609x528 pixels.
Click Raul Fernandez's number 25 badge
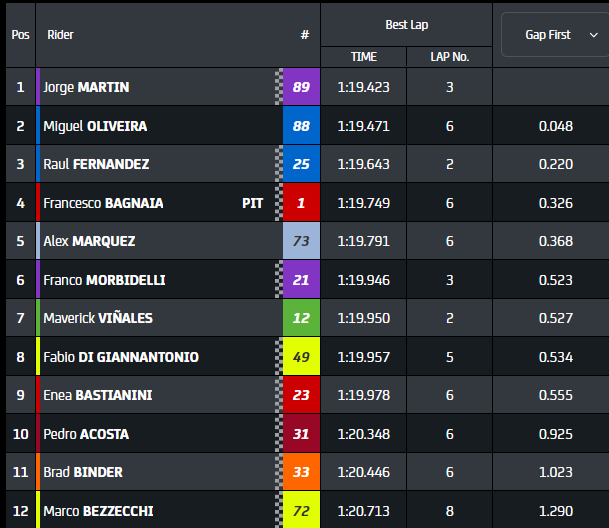301,164
